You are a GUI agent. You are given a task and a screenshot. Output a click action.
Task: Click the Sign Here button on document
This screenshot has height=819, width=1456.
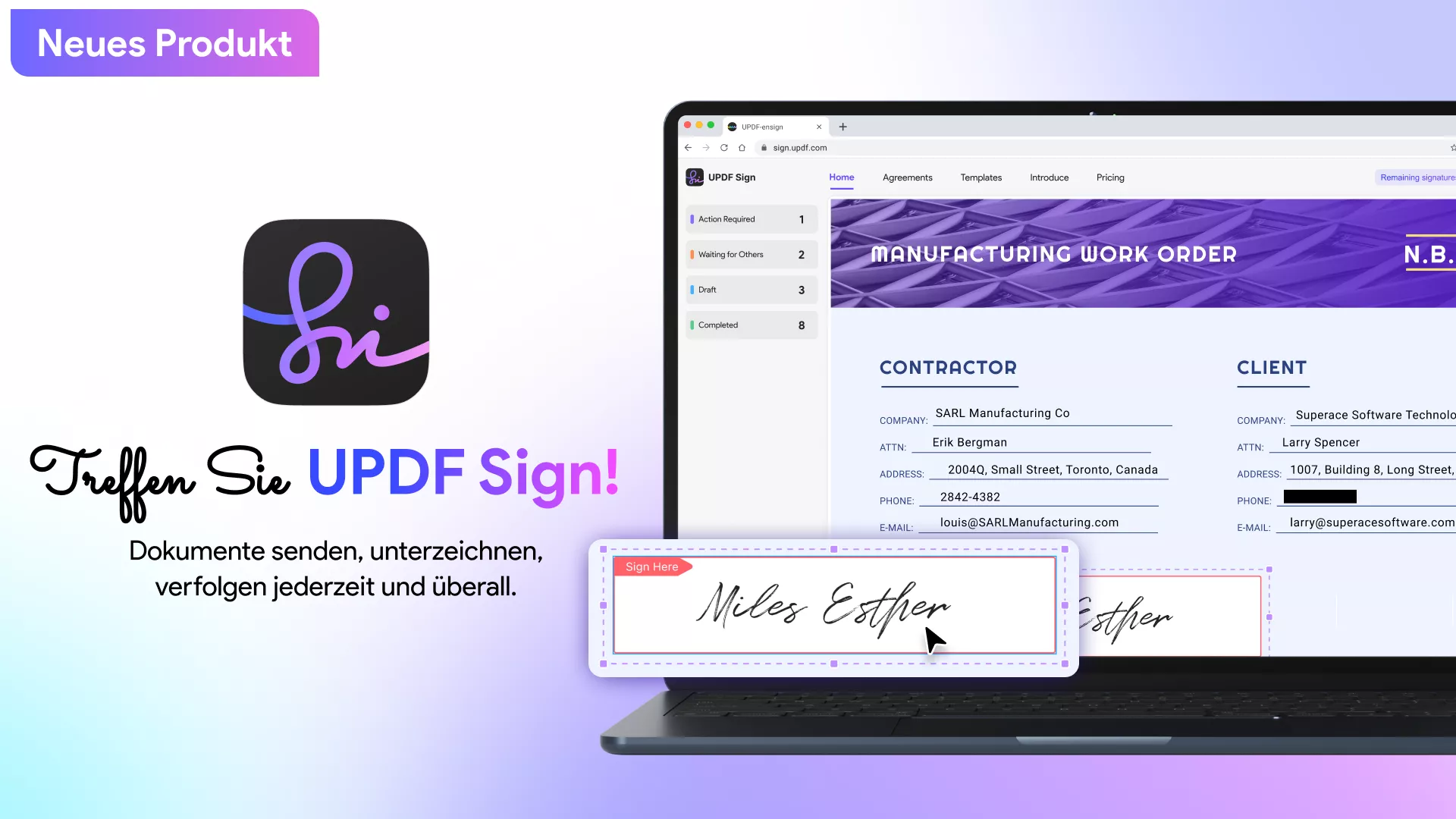click(652, 566)
